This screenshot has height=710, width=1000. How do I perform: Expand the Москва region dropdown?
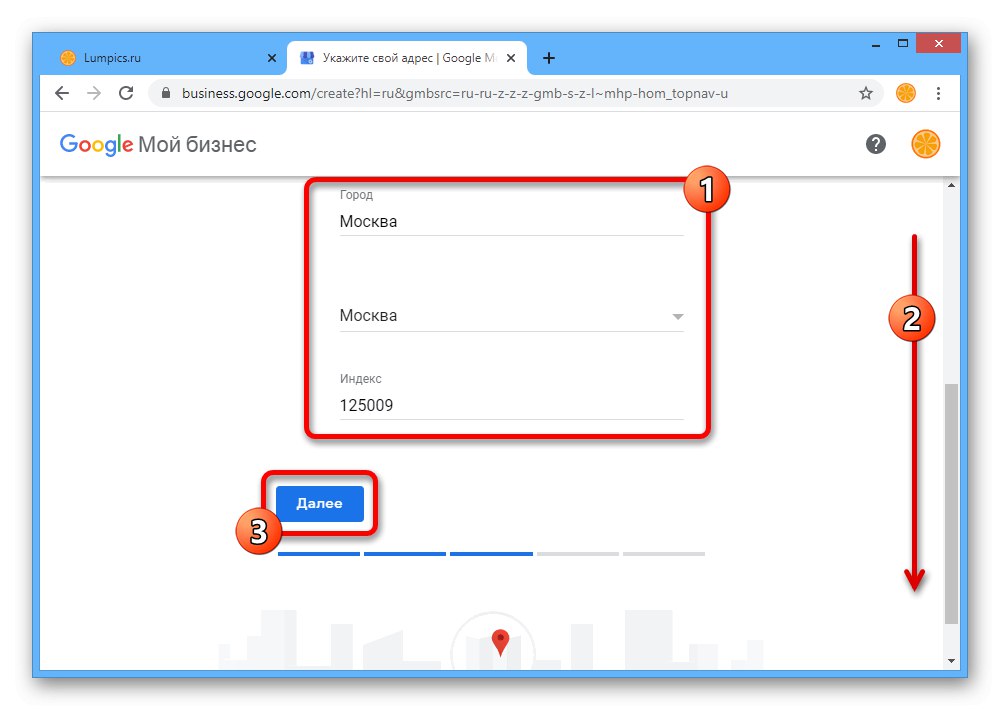(511, 316)
